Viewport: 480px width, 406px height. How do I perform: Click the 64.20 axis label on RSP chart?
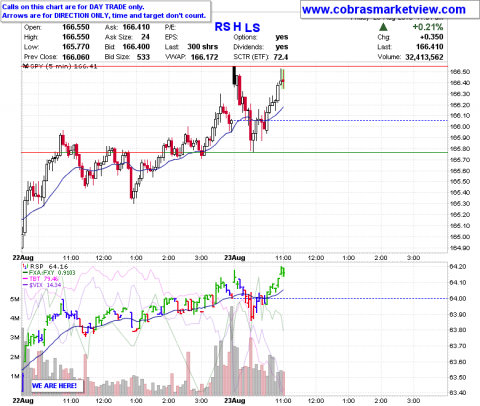458,267
